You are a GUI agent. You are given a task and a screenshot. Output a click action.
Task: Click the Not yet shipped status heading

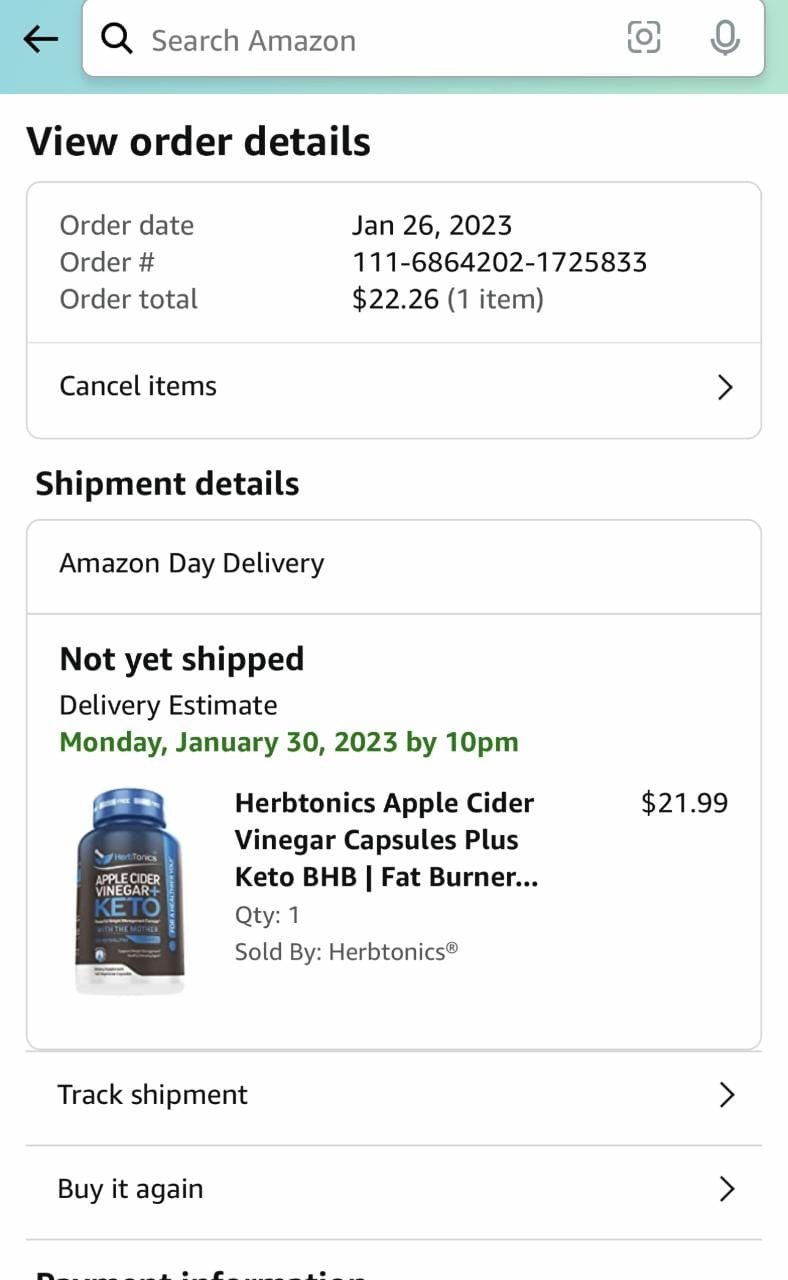[x=182, y=659]
